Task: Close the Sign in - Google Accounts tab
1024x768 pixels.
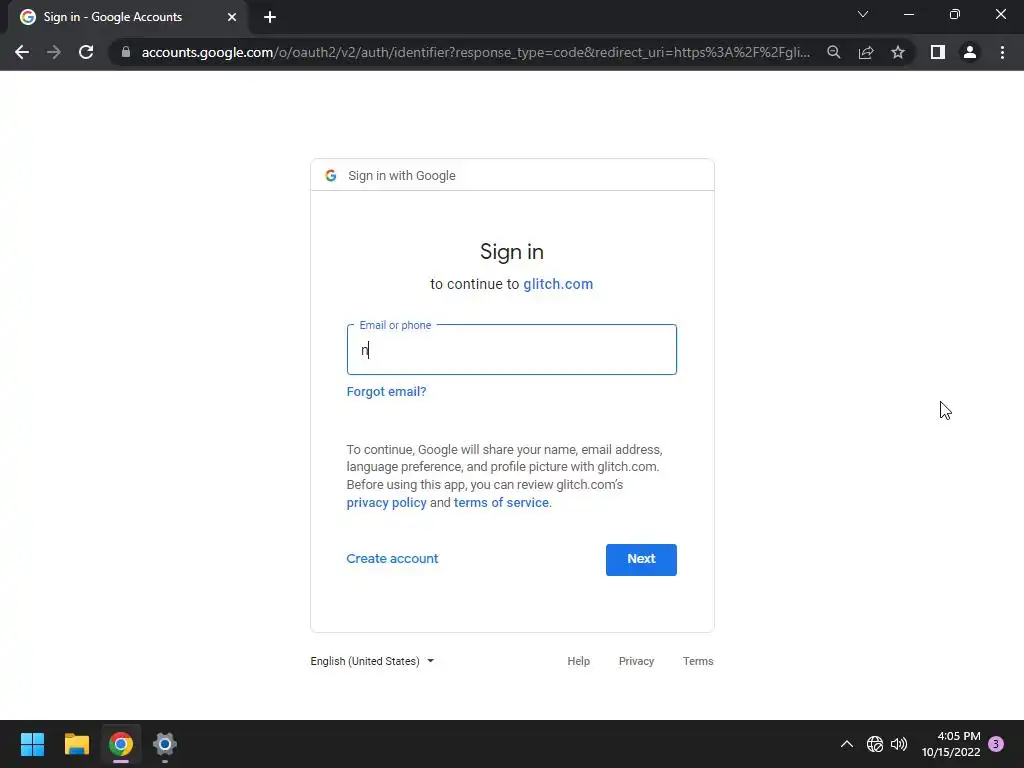Action: (x=232, y=17)
